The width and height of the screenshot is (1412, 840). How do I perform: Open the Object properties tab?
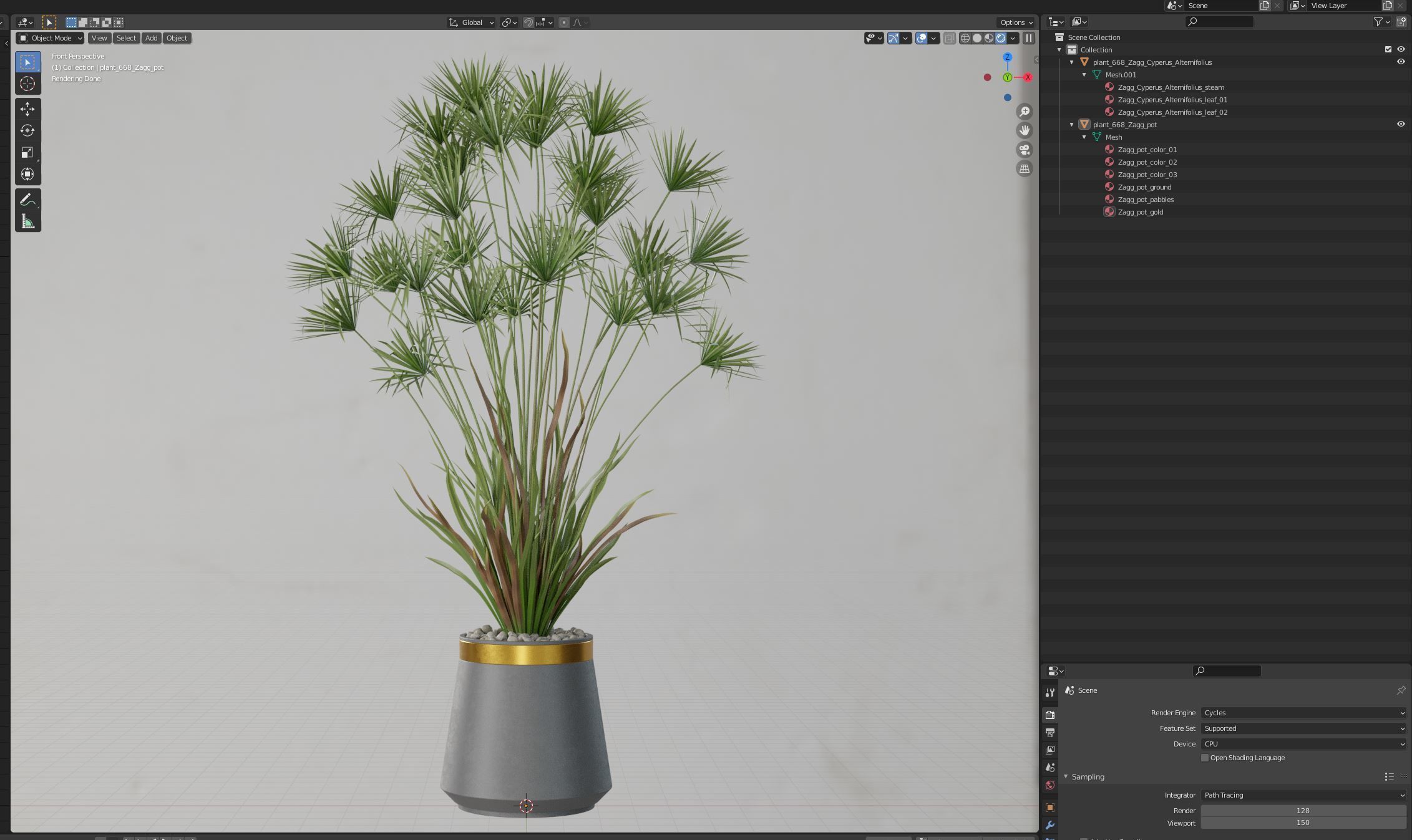1050,808
